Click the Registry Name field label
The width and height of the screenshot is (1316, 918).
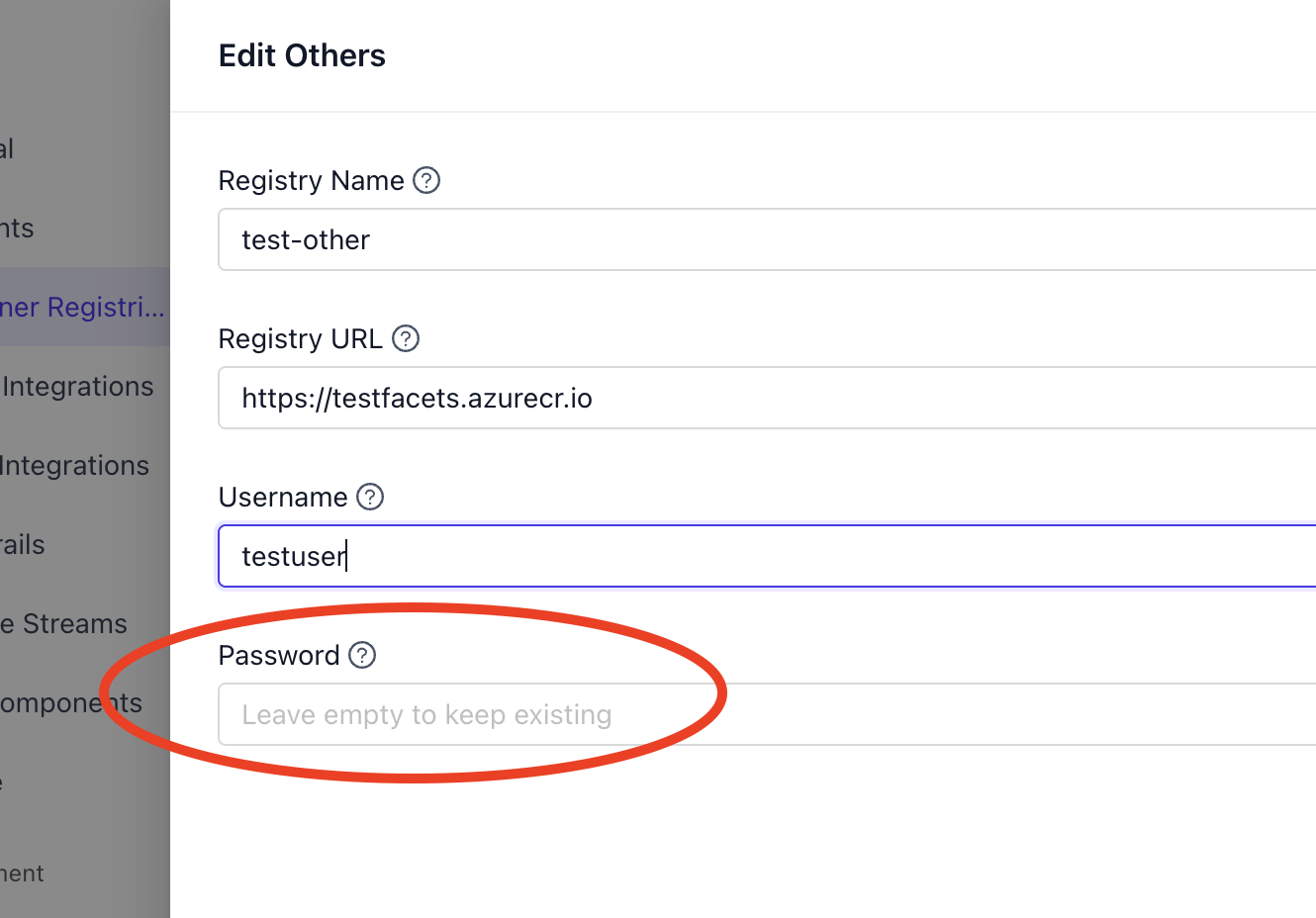(x=311, y=180)
